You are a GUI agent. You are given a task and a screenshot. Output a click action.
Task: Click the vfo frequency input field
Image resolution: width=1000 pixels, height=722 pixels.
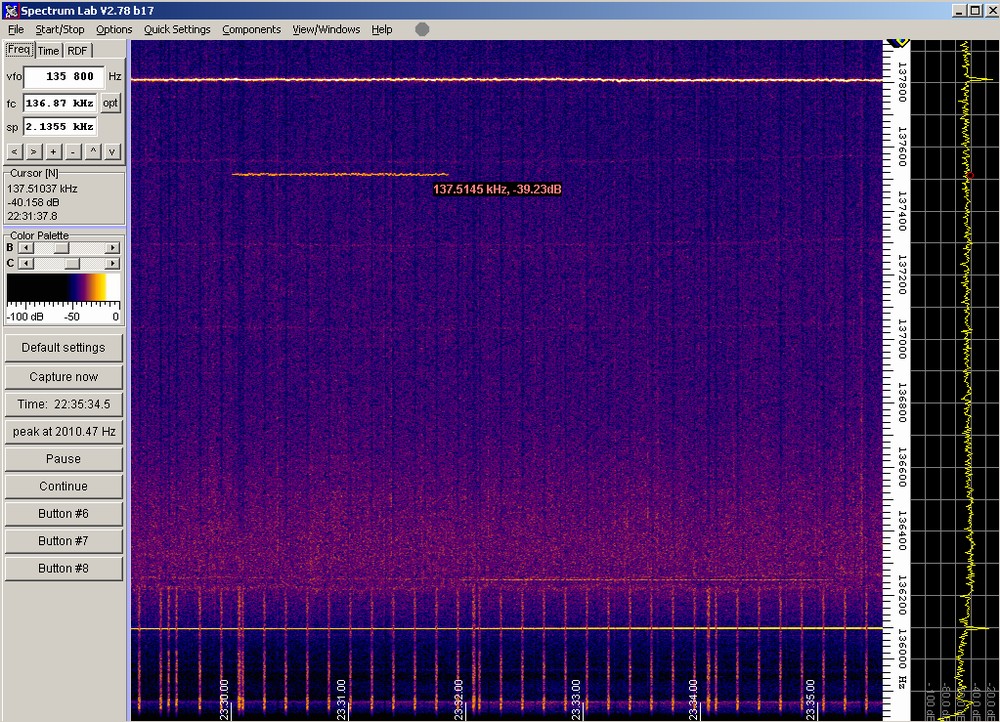(62, 77)
